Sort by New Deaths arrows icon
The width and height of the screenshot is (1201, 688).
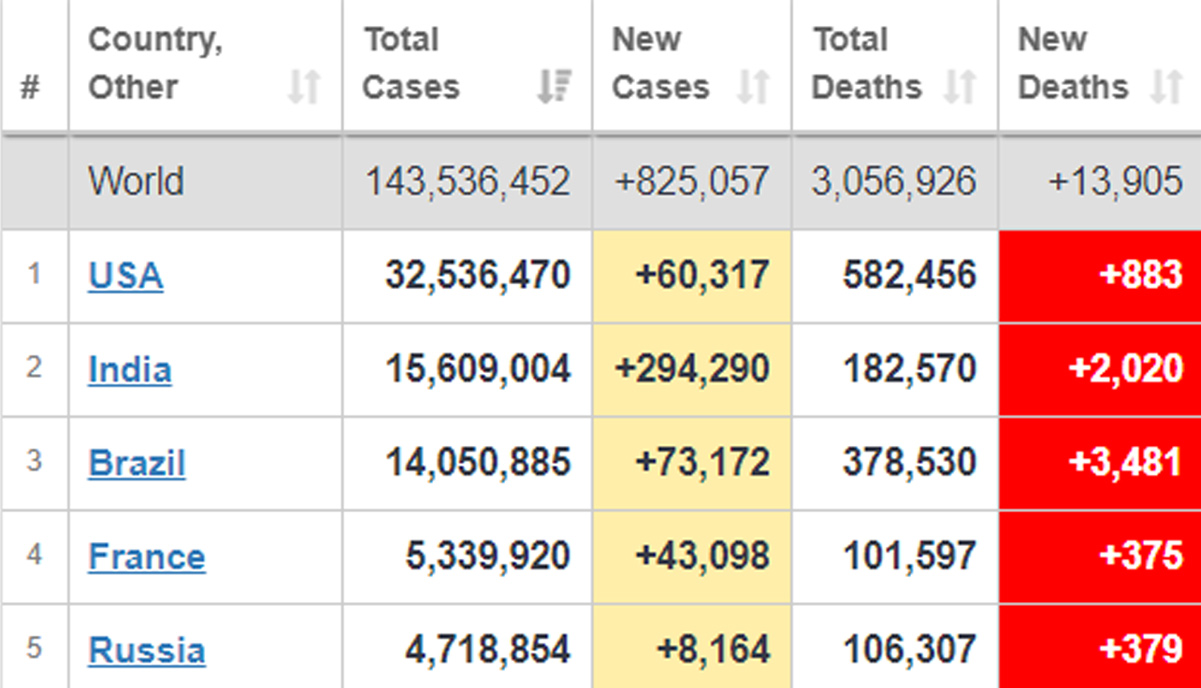pyautogui.click(x=1165, y=87)
